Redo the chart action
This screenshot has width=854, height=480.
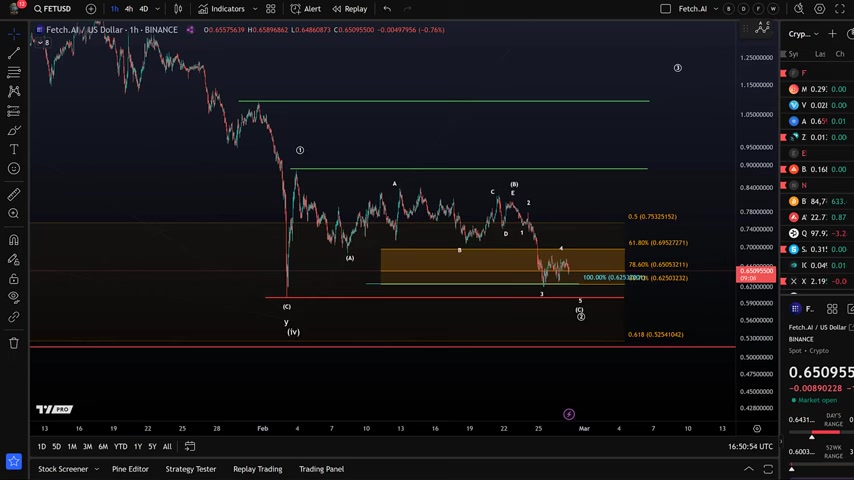click(407, 9)
